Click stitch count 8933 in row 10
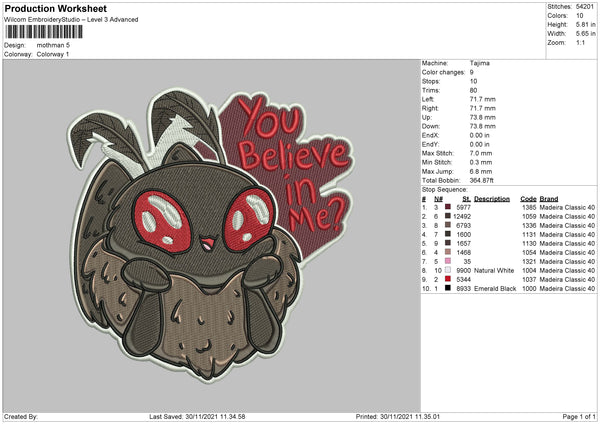The image size is (600, 424). click(463, 288)
